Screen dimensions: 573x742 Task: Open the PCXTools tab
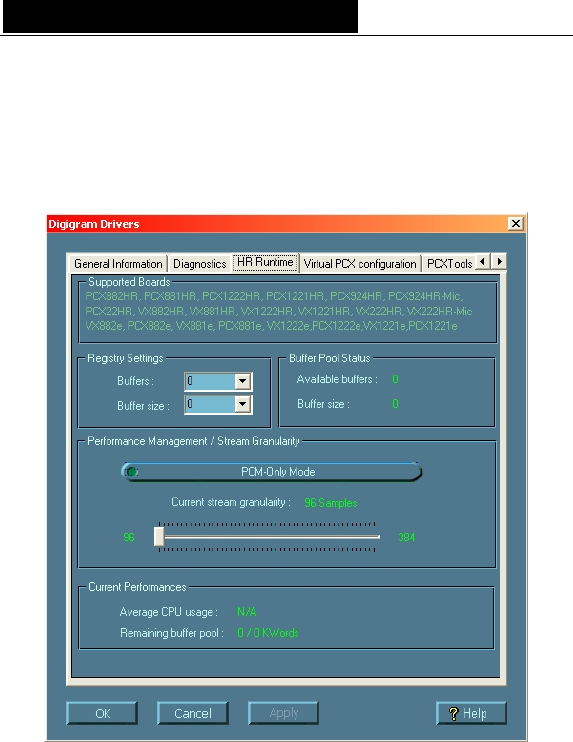(449, 264)
